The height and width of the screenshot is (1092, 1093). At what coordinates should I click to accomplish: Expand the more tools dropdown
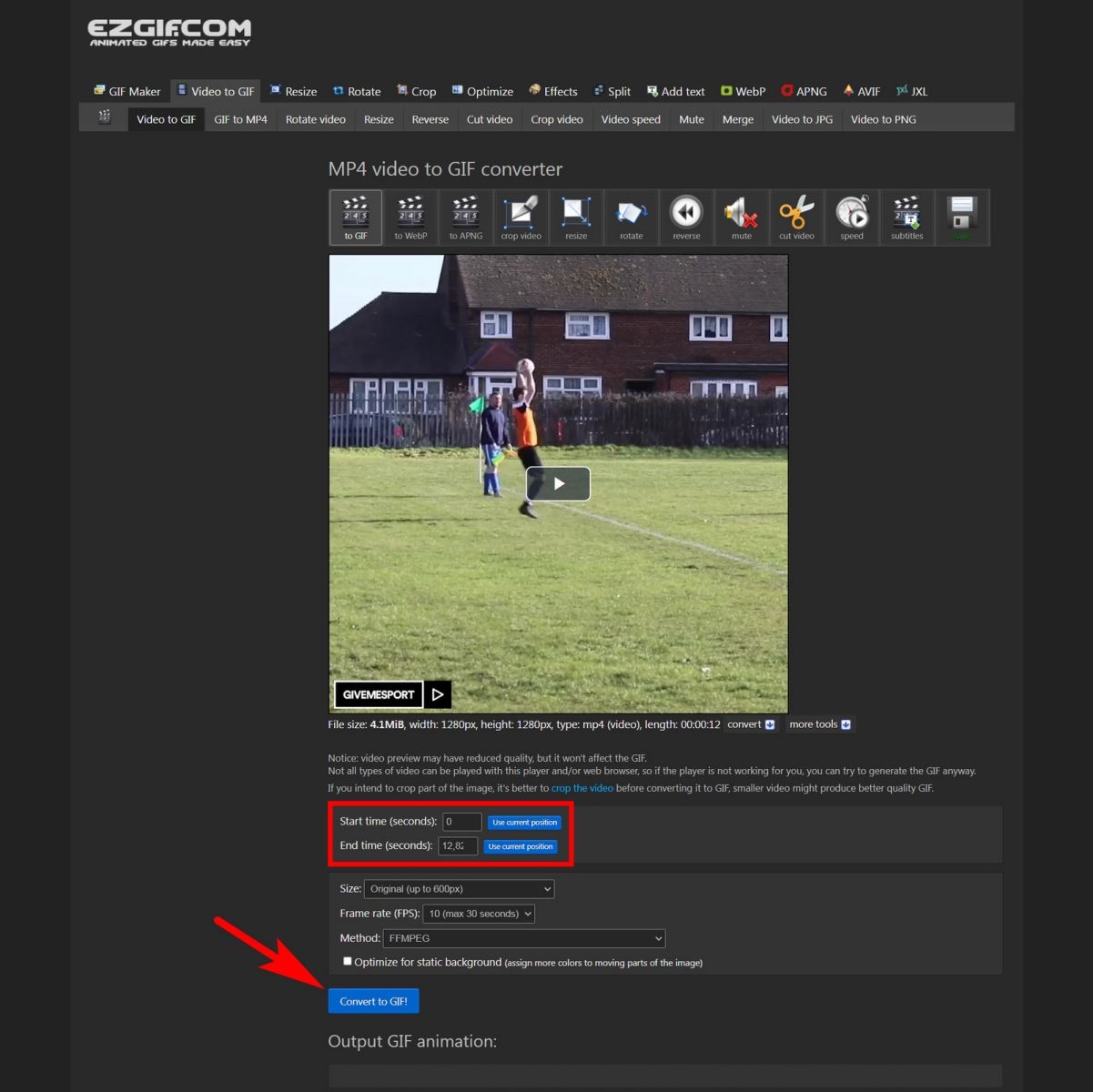pos(820,724)
